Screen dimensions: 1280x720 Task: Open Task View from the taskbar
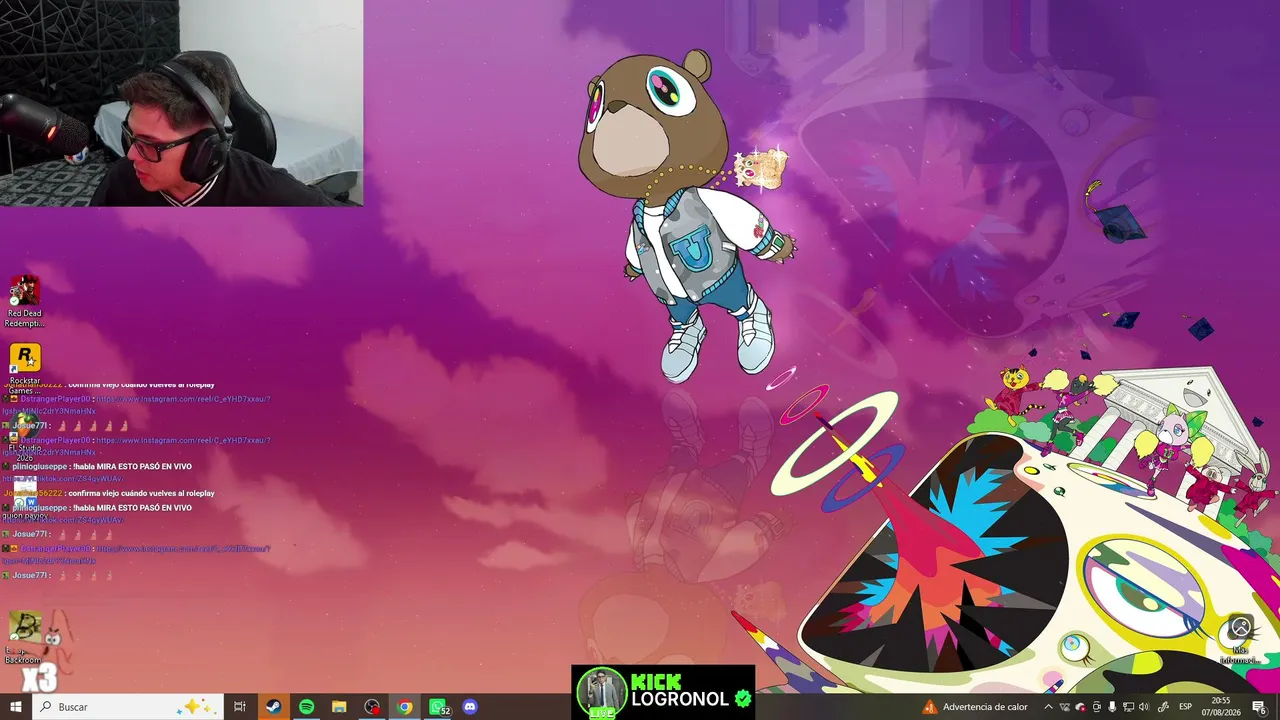(240, 707)
